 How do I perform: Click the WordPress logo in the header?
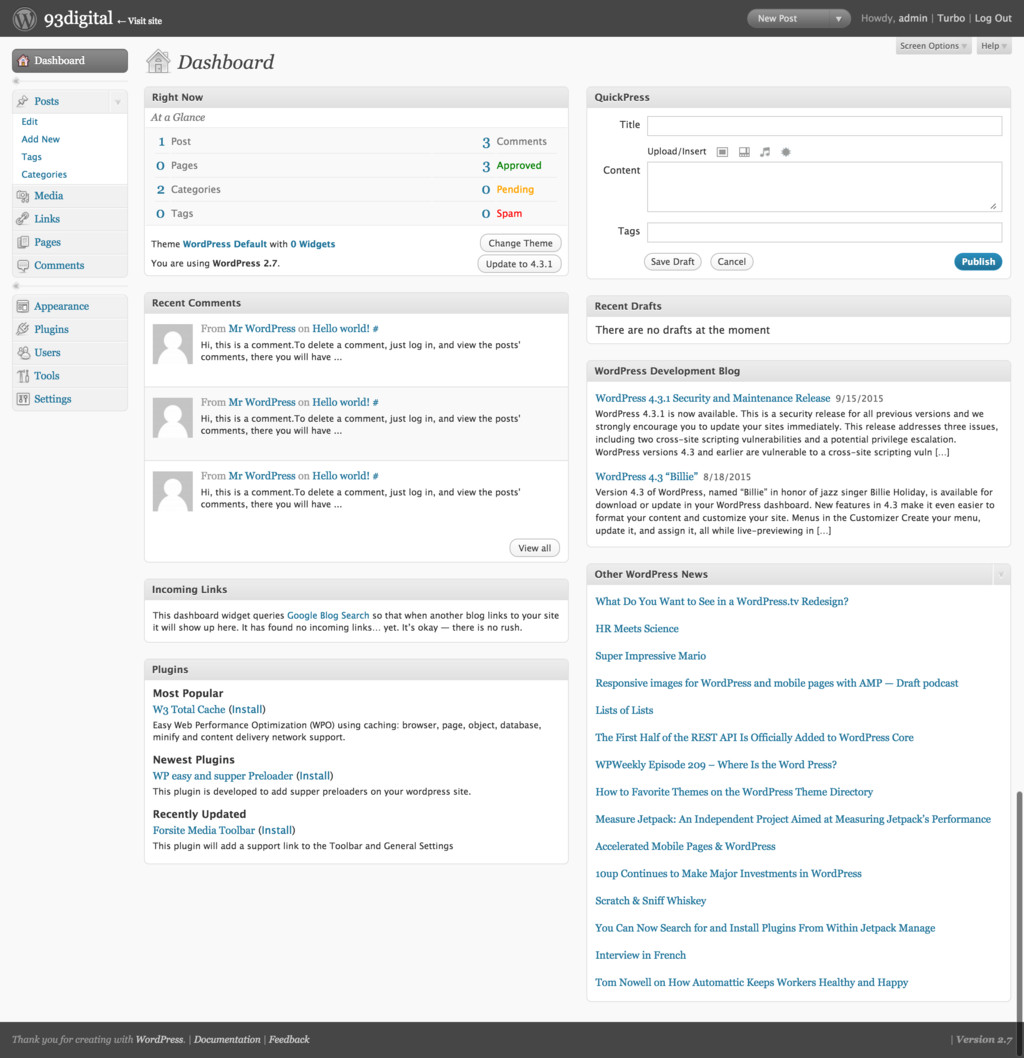click(x=25, y=18)
